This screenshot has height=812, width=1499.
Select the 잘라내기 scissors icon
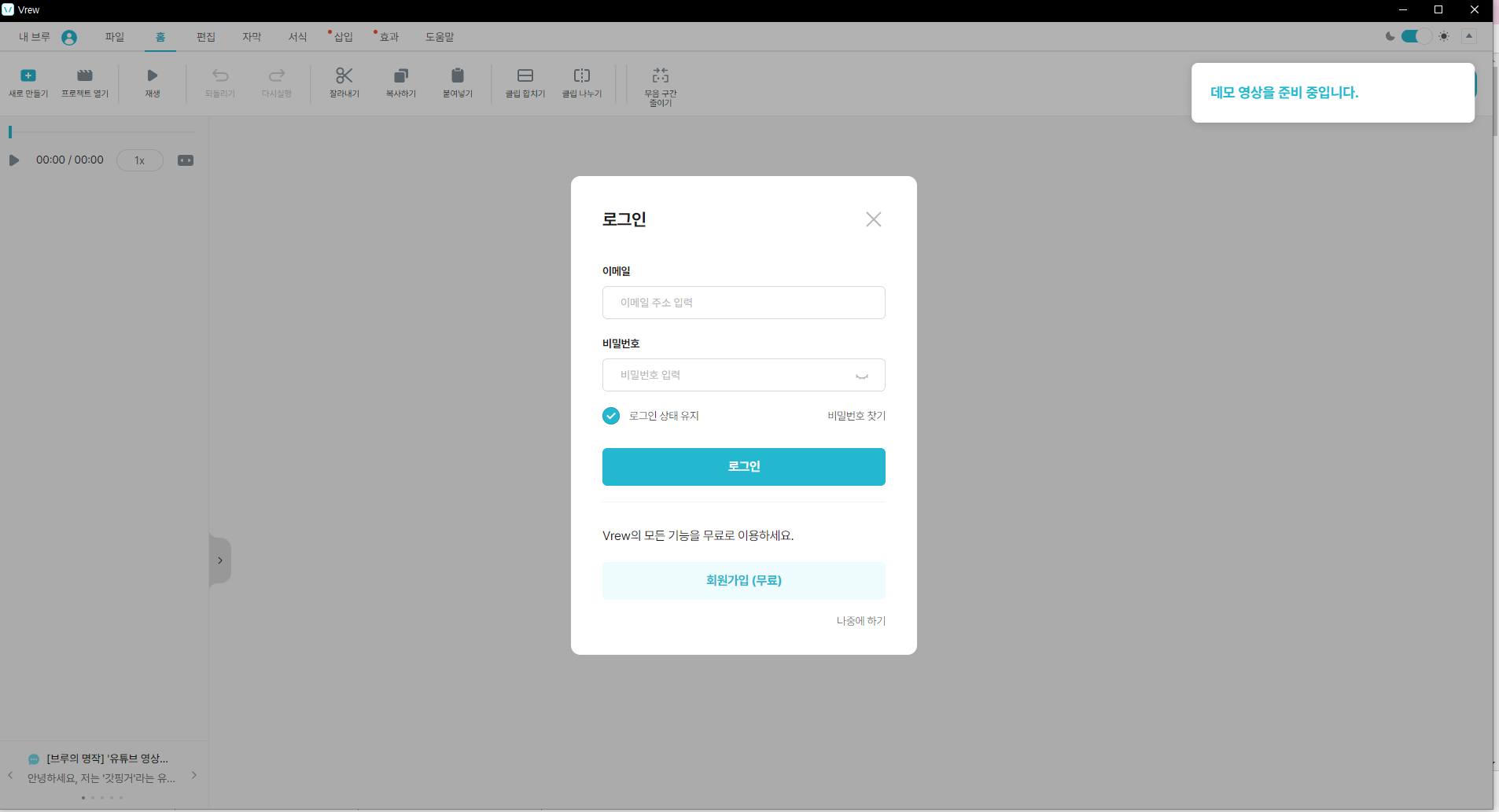[x=344, y=75]
